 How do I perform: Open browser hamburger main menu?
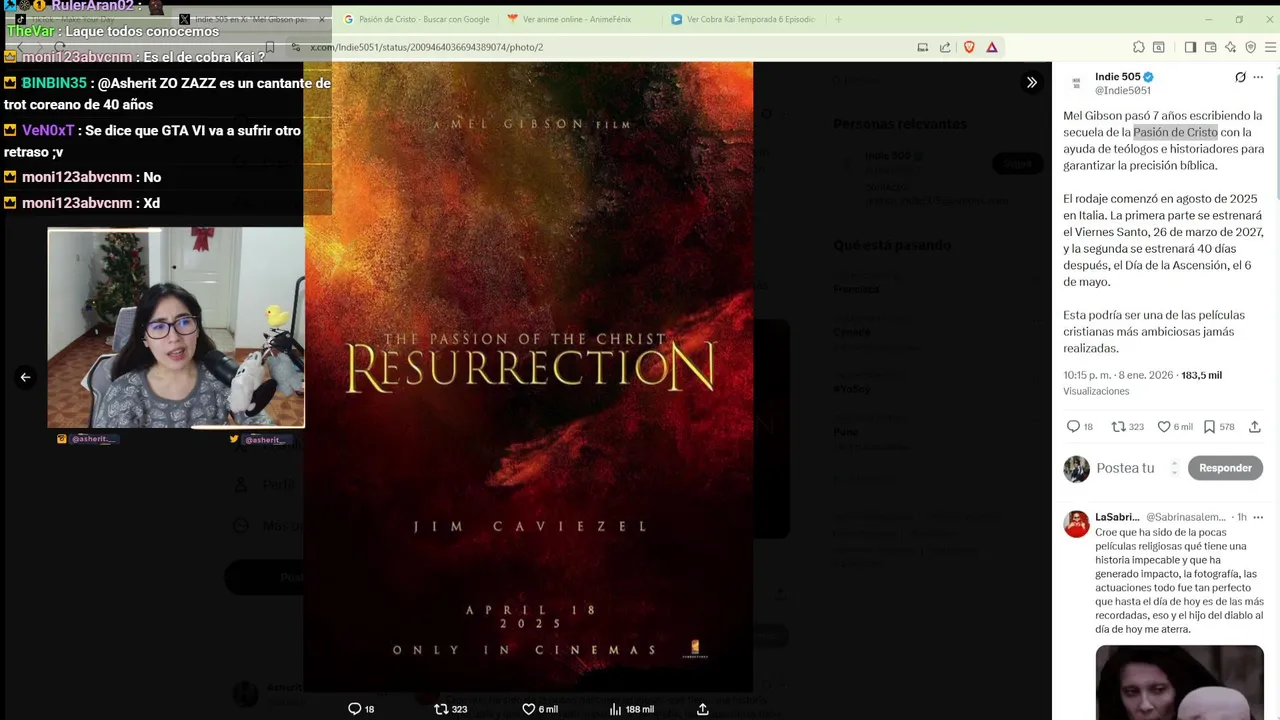[x=1270, y=47]
